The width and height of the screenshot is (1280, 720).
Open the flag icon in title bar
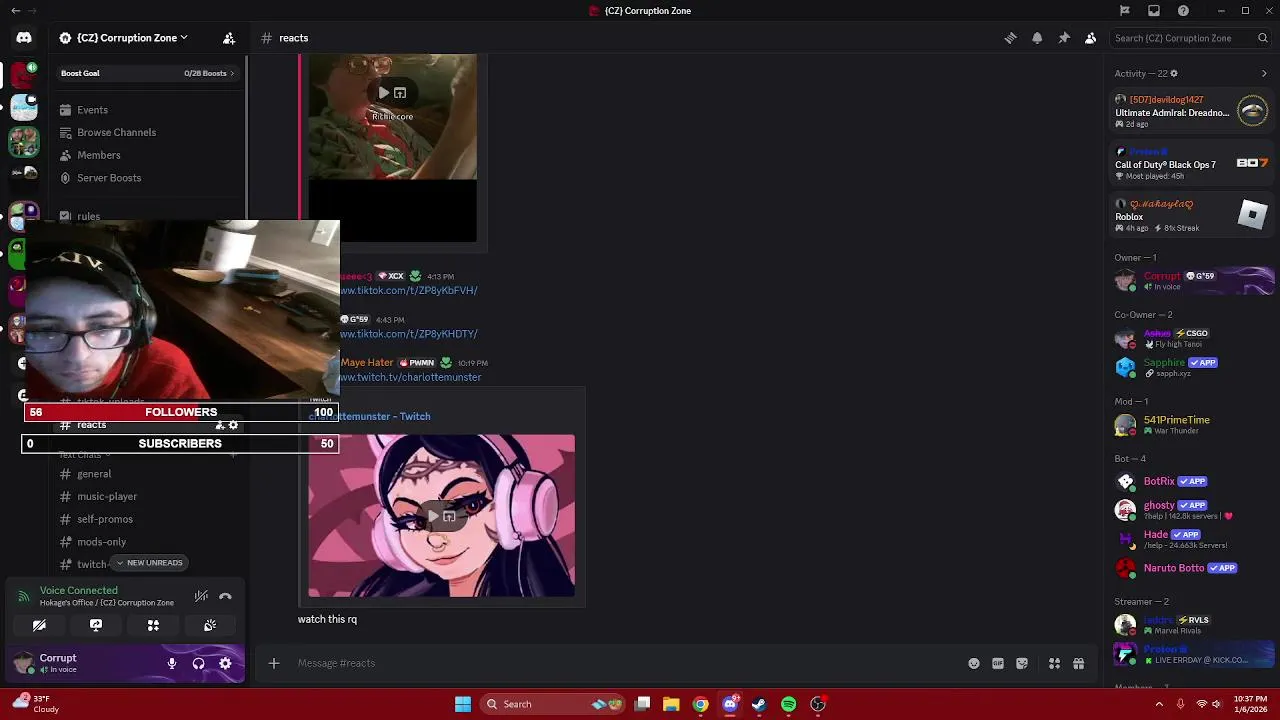click(x=1125, y=11)
